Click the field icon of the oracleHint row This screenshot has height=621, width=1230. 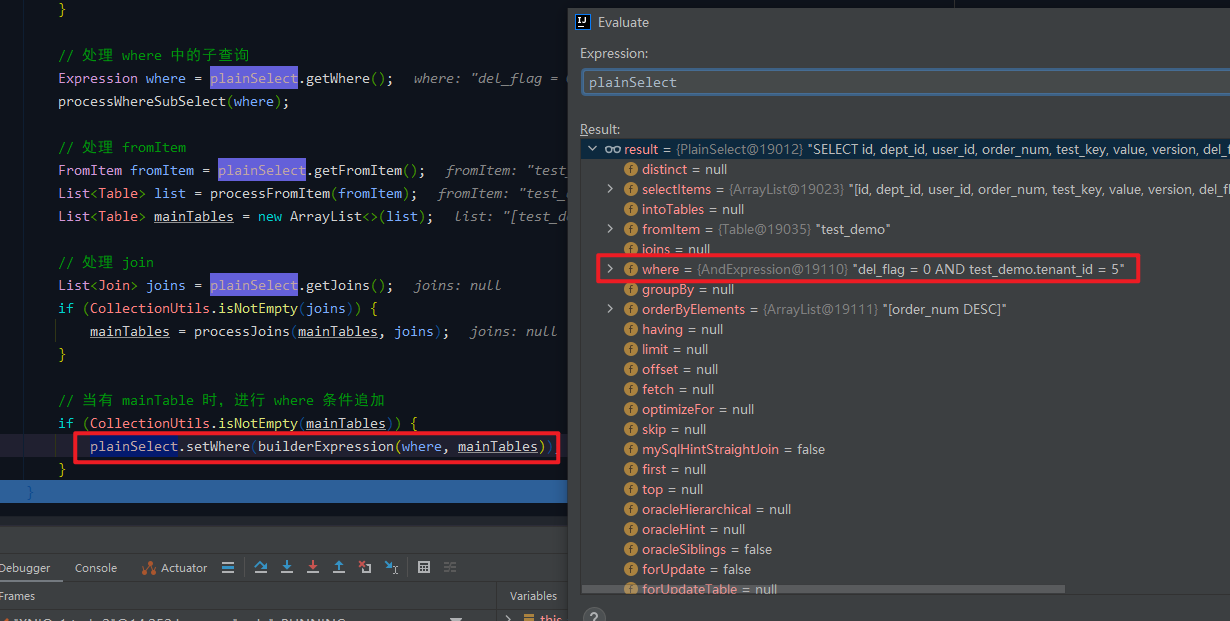pyautogui.click(x=631, y=529)
